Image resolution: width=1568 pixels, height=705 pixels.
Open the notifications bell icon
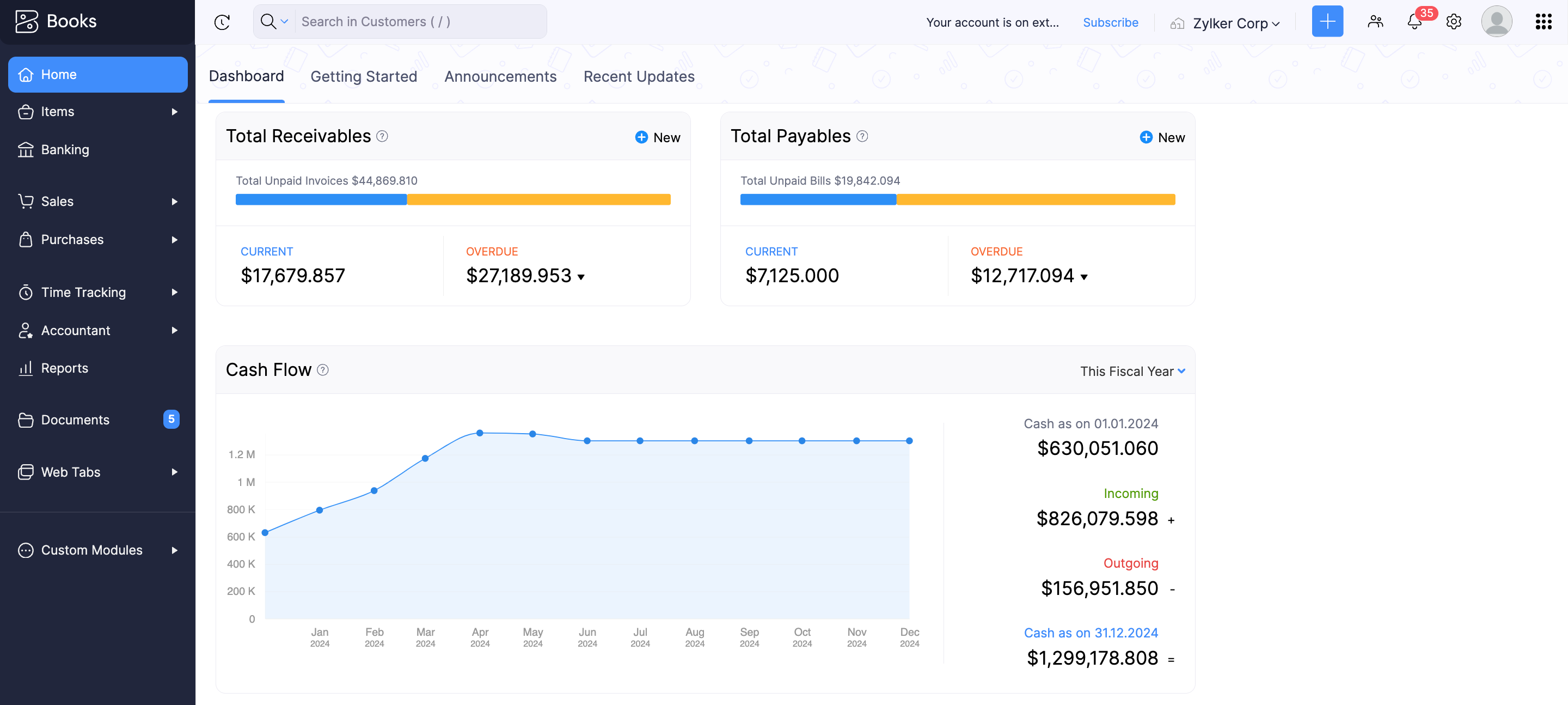pos(1414,22)
